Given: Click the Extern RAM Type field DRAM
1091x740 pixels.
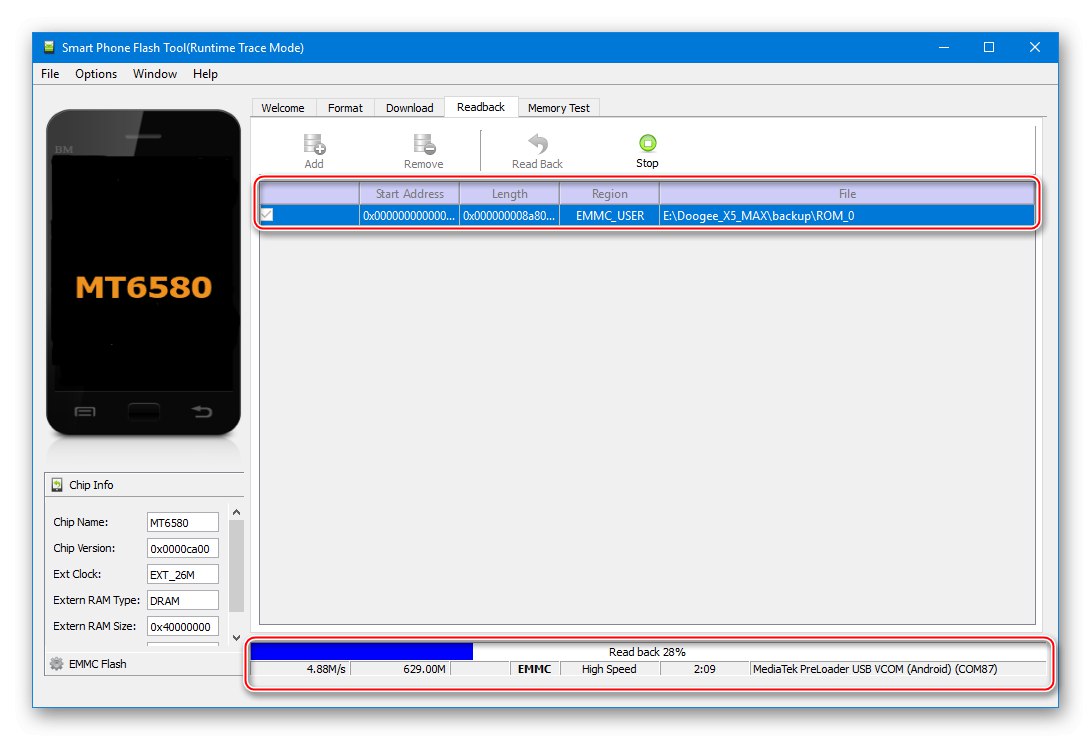Looking at the screenshot, I should (x=183, y=600).
